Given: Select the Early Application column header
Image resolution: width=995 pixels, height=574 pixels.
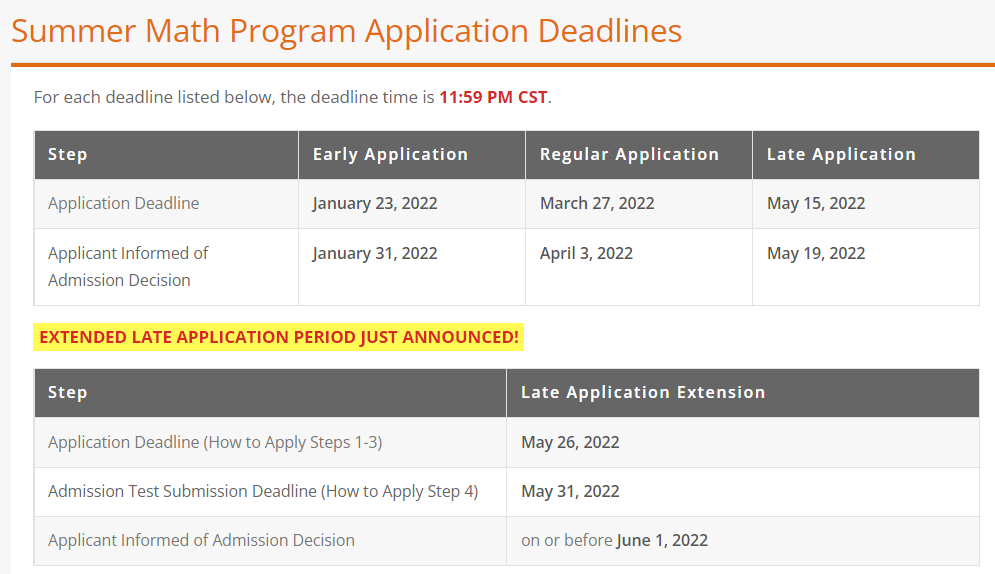Looking at the screenshot, I should point(390,155).
